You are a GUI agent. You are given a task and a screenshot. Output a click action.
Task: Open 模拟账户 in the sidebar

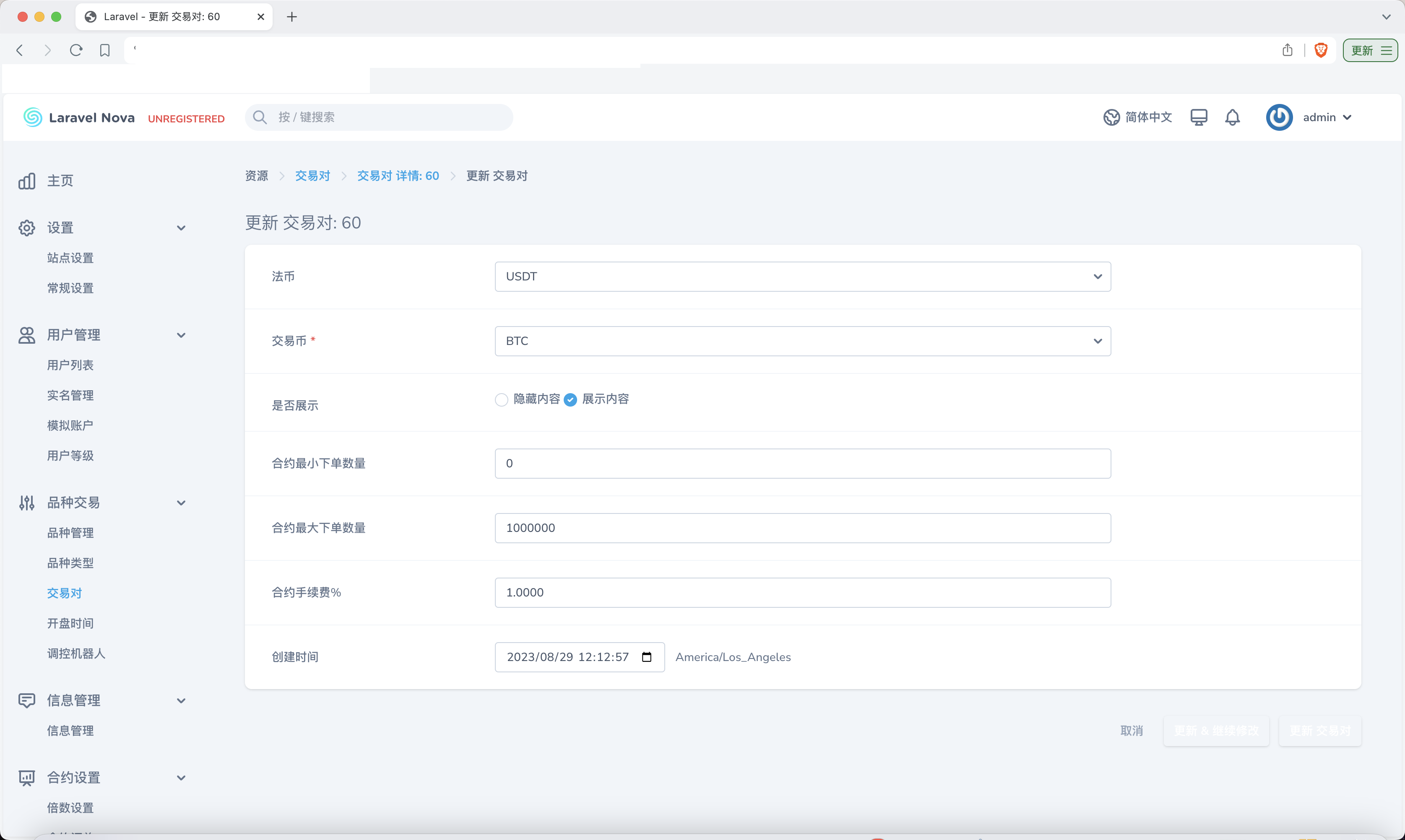(x=70, y=426)
